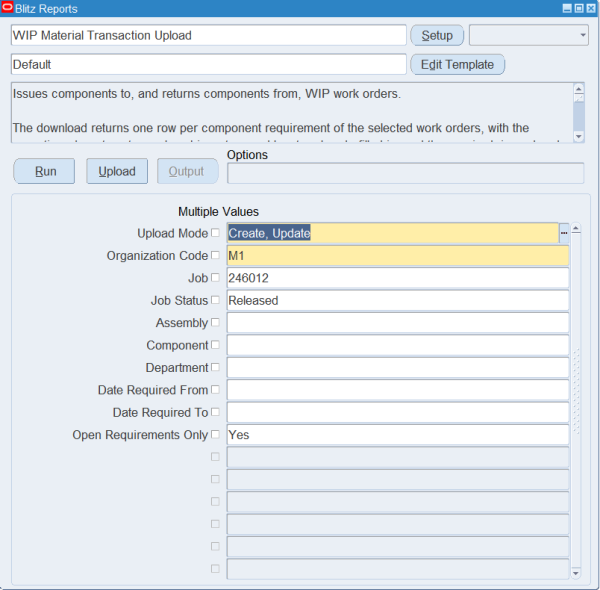Click the Upload button
This screenshot has height=590, width=600.
[117, 171]
